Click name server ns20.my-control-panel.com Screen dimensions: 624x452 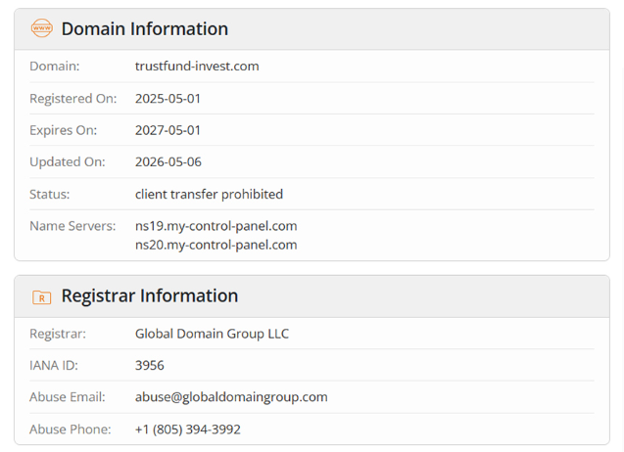coord(216,245)
